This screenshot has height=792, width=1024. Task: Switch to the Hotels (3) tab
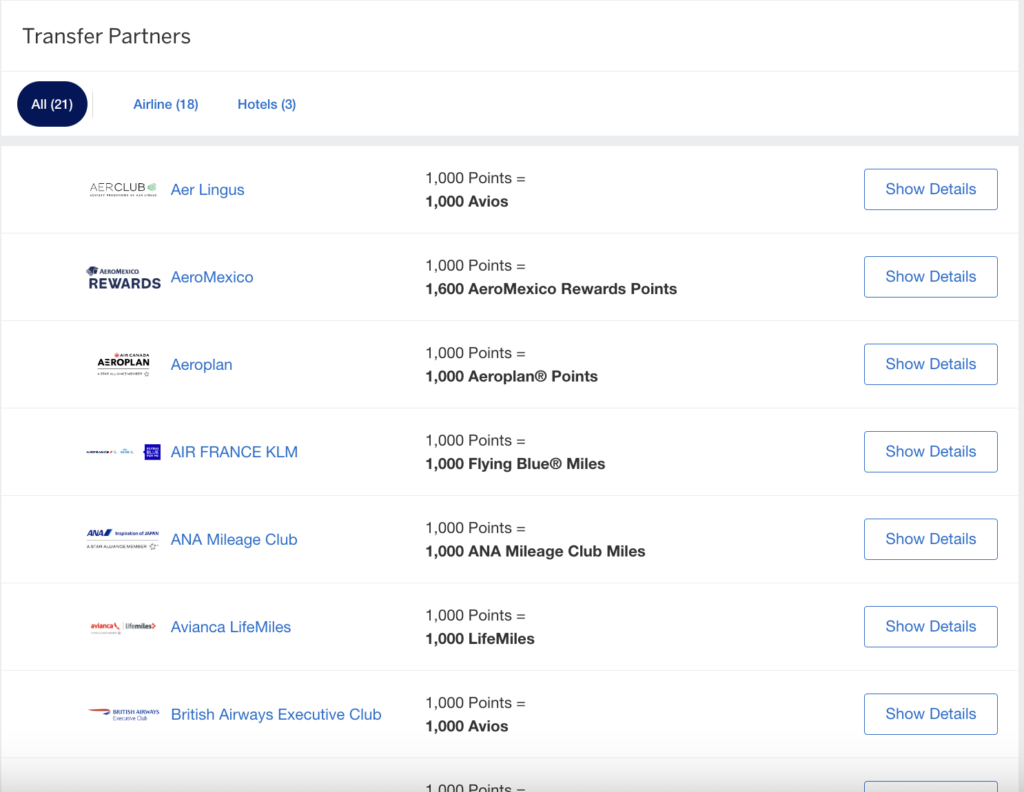pyautogui.click(x=266, y=104)
